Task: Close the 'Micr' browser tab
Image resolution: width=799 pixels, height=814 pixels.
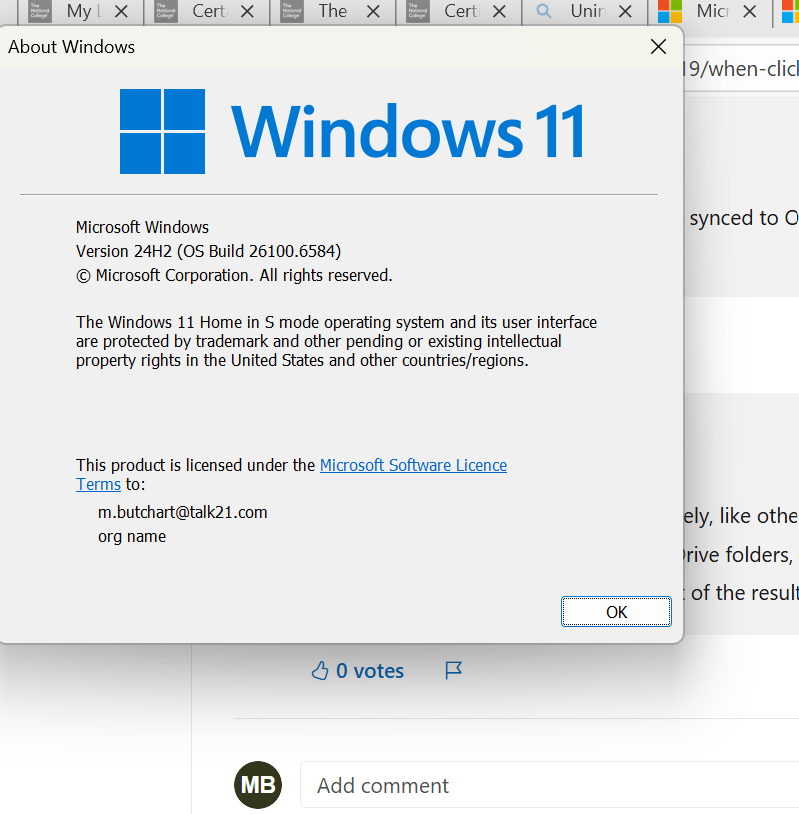Action: pos(749,11)
